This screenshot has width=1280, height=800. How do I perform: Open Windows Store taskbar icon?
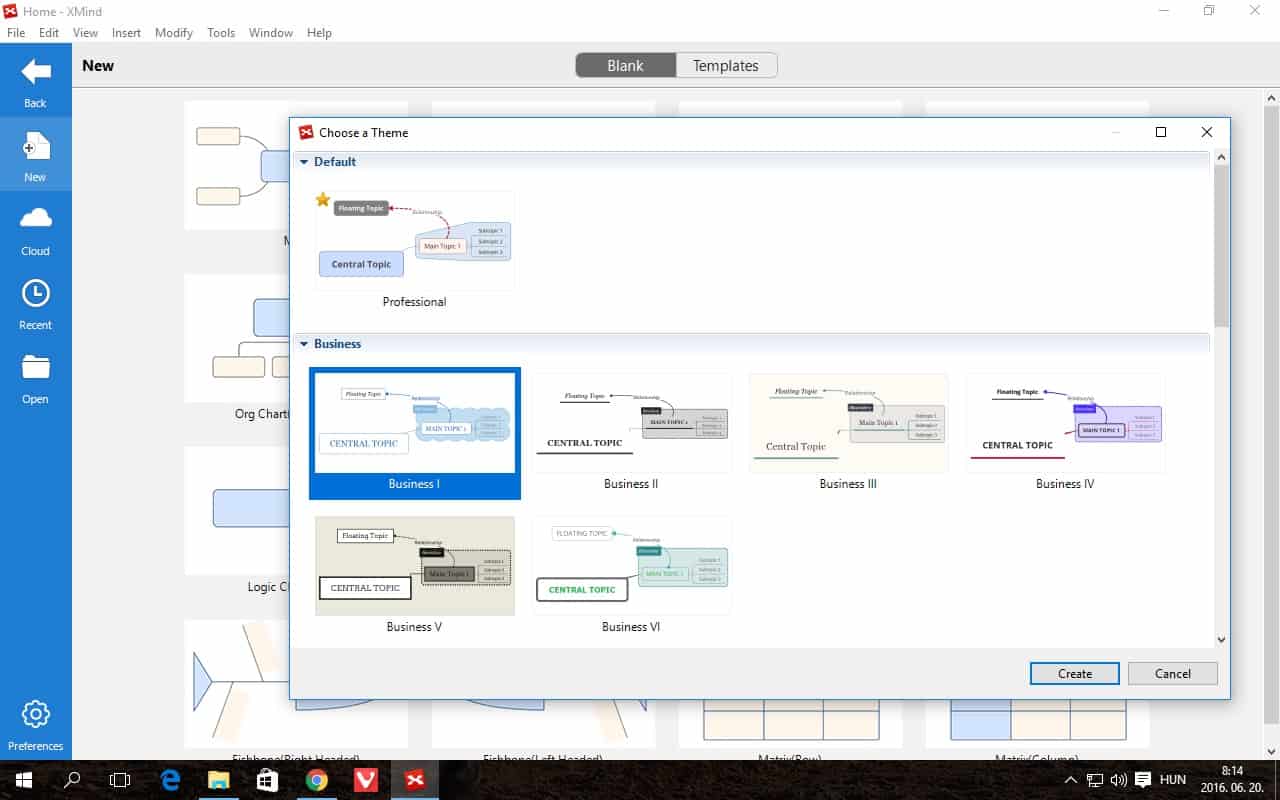click(x=268, y=780)
